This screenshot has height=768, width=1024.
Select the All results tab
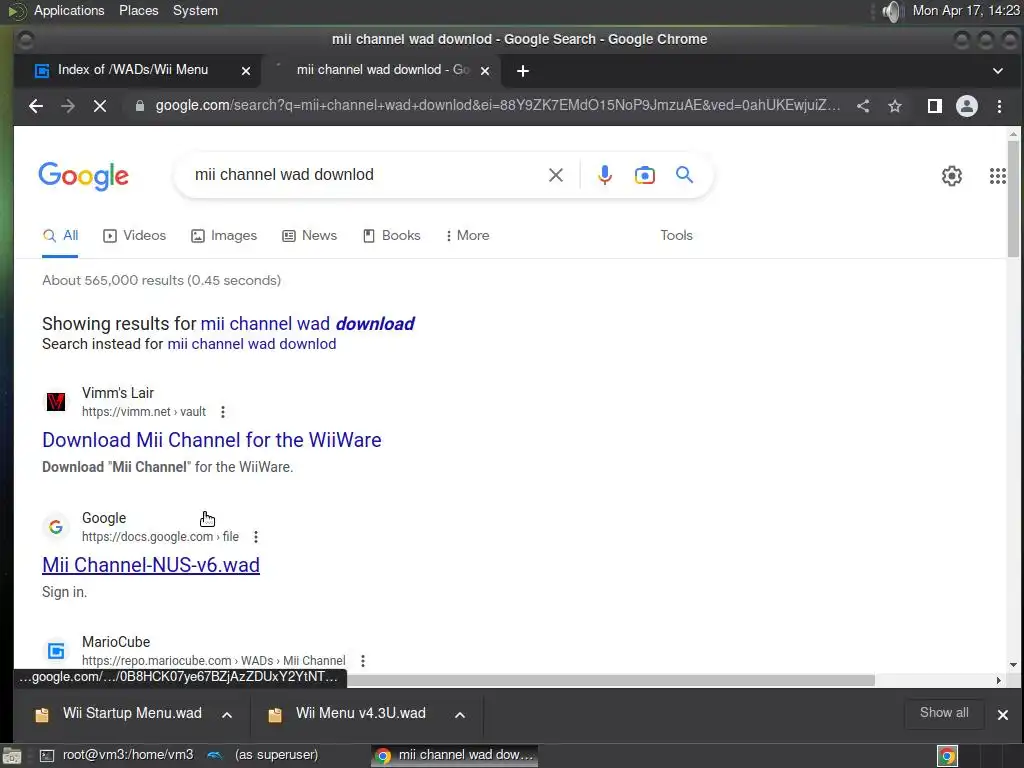60,236
